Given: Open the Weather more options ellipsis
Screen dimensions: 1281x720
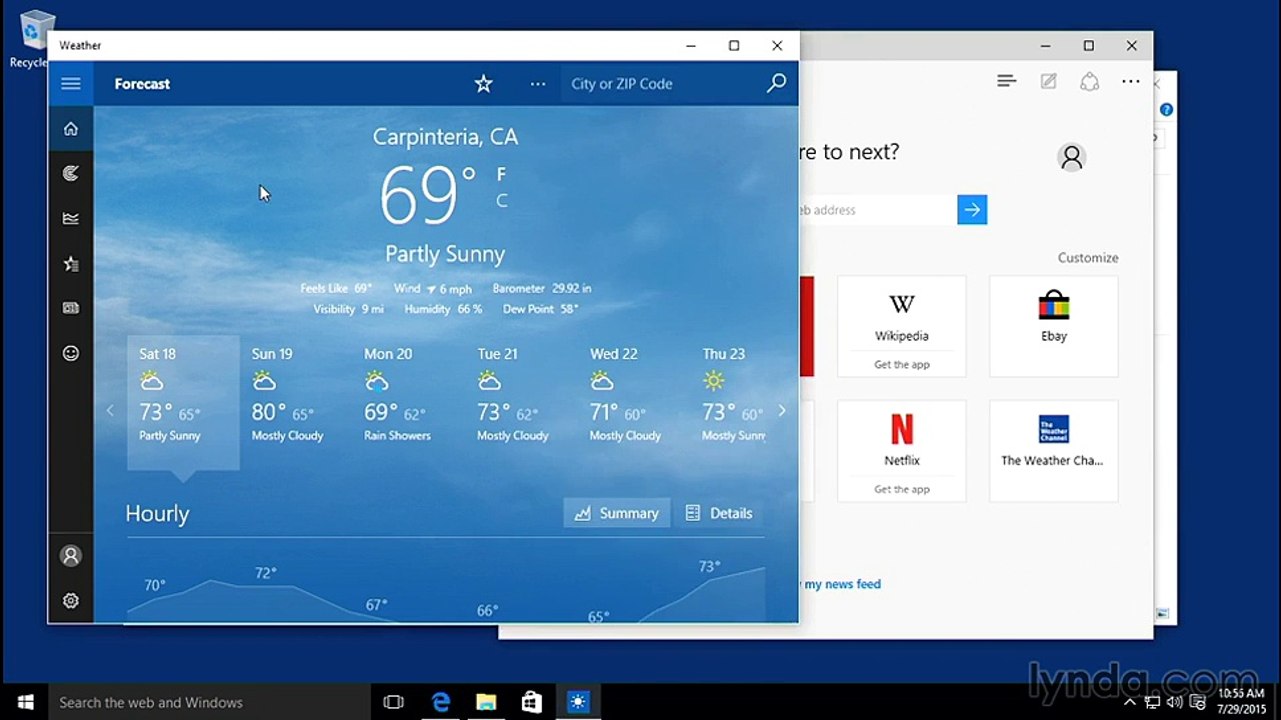Looking at the screenshot, I should pos(538,84).
